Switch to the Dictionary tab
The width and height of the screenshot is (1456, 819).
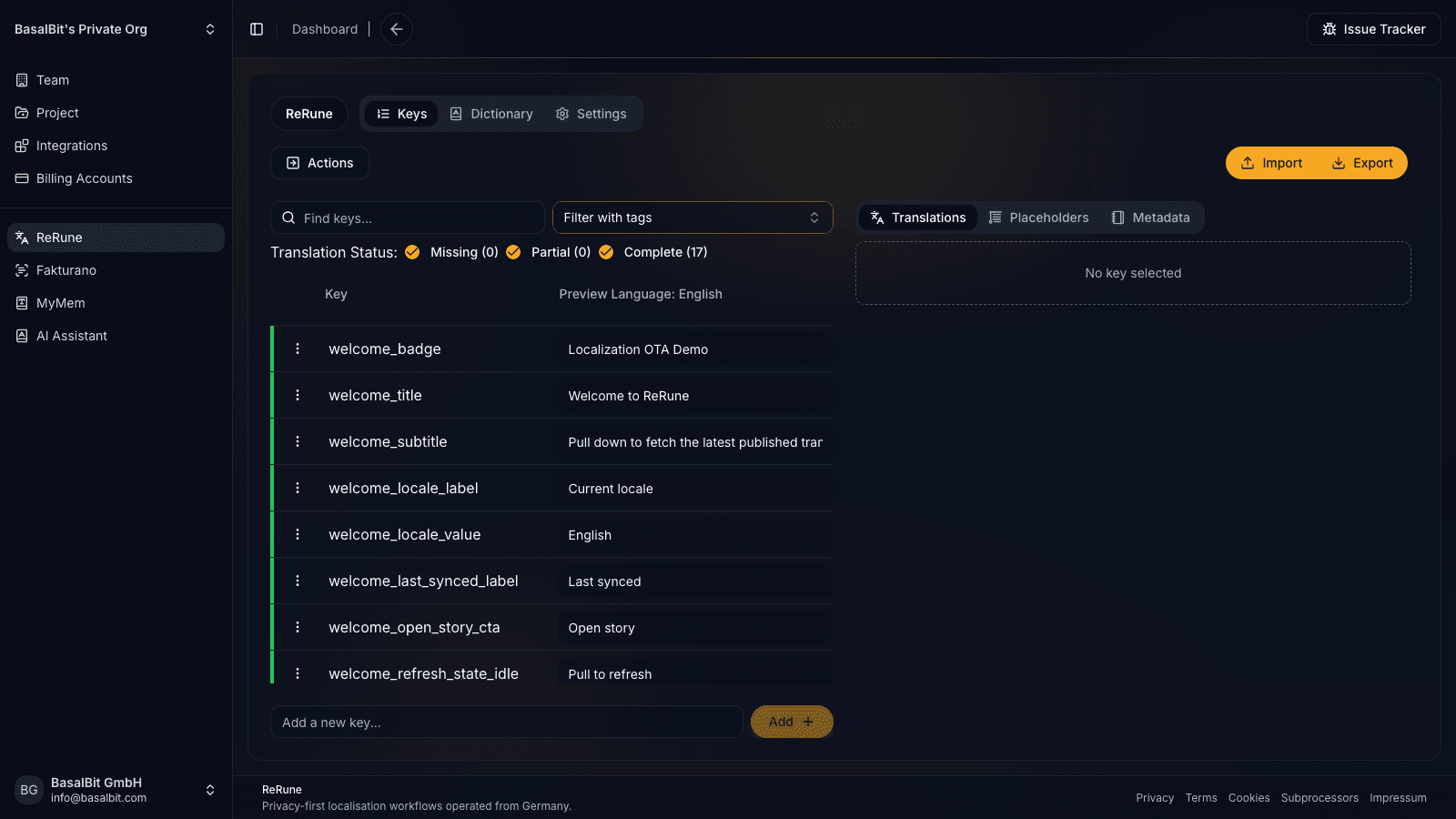click(x=491, y=114)
